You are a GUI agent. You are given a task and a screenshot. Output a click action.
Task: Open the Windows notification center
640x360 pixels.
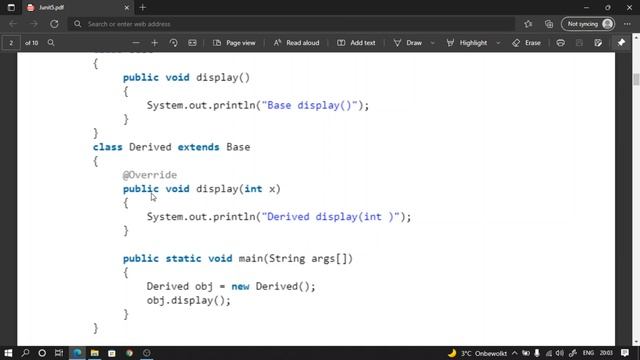(x=625, y=353)
